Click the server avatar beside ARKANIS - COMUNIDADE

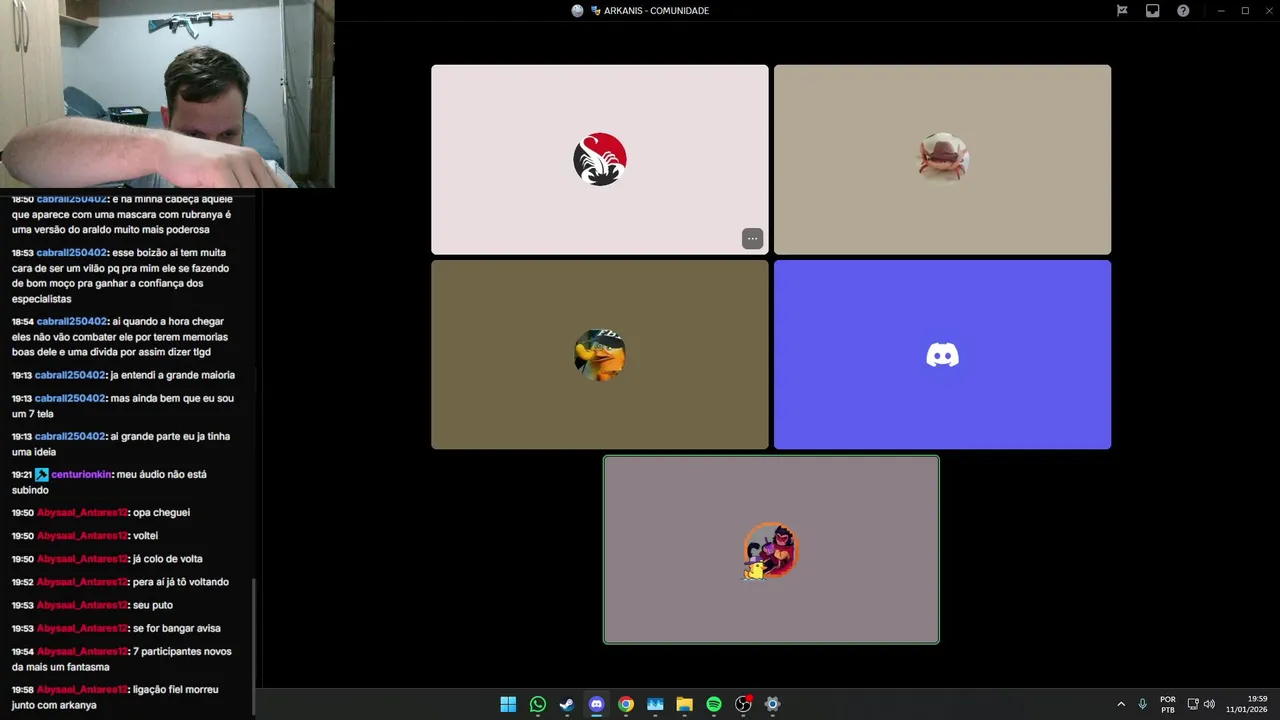pos(577,11)
